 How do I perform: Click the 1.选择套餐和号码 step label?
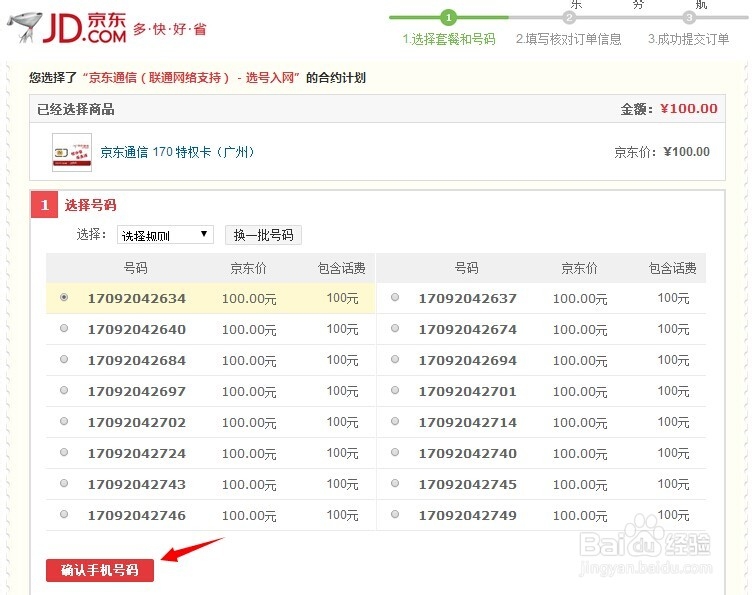pos(449,39)
